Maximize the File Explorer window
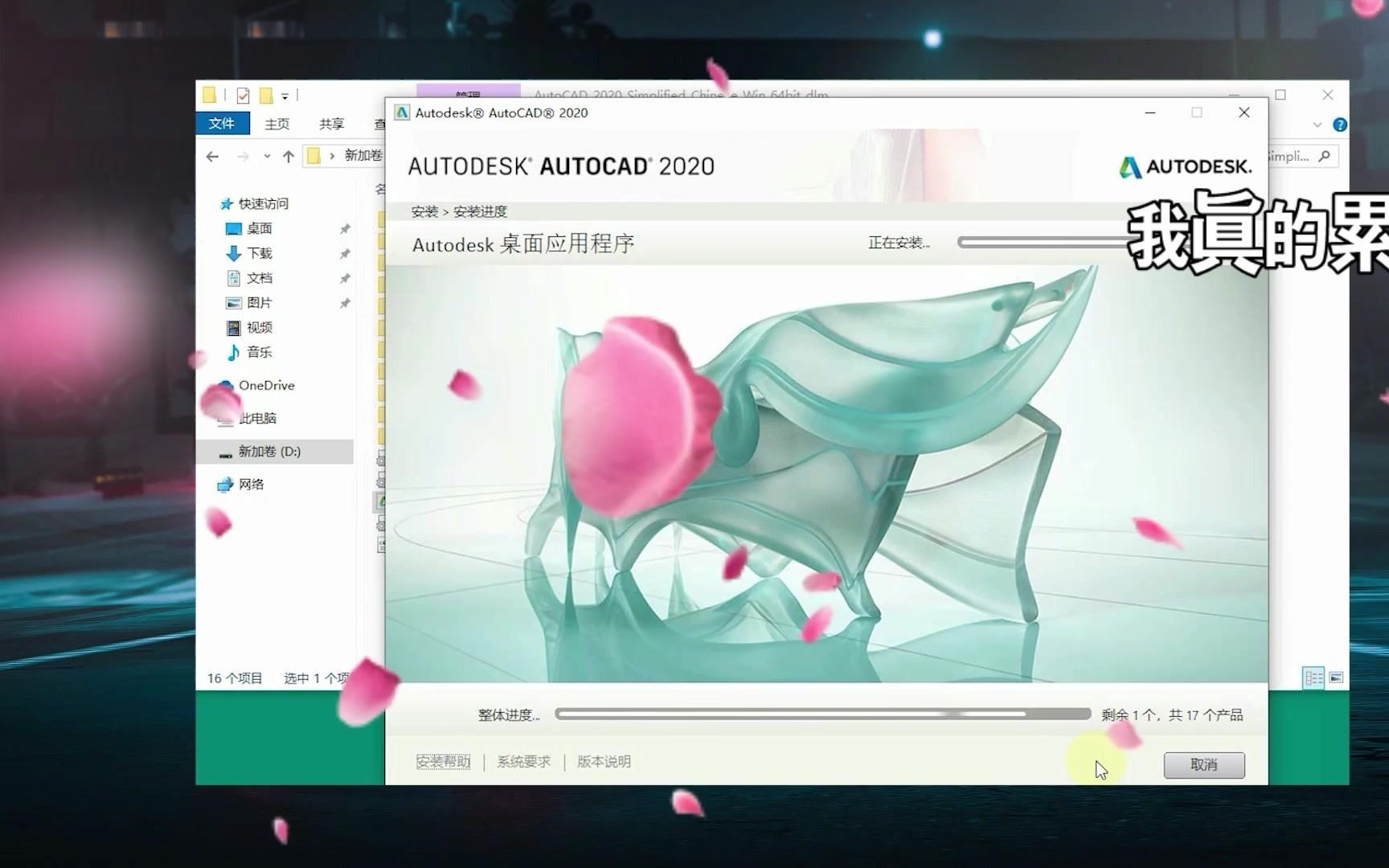Screen dimensions: 1389x868 [x=1280, y=95]
